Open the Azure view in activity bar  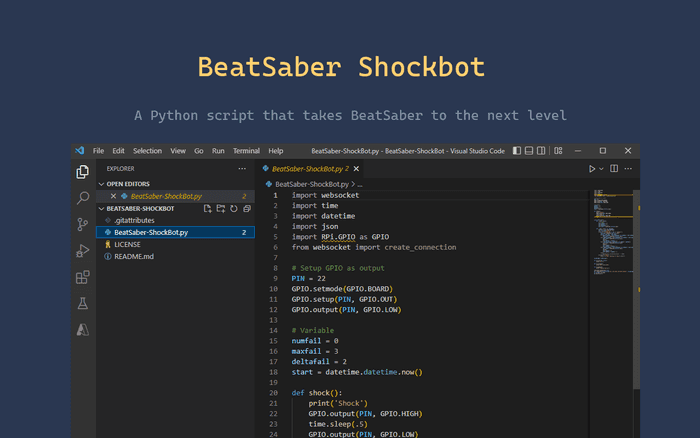coord(83,330)
